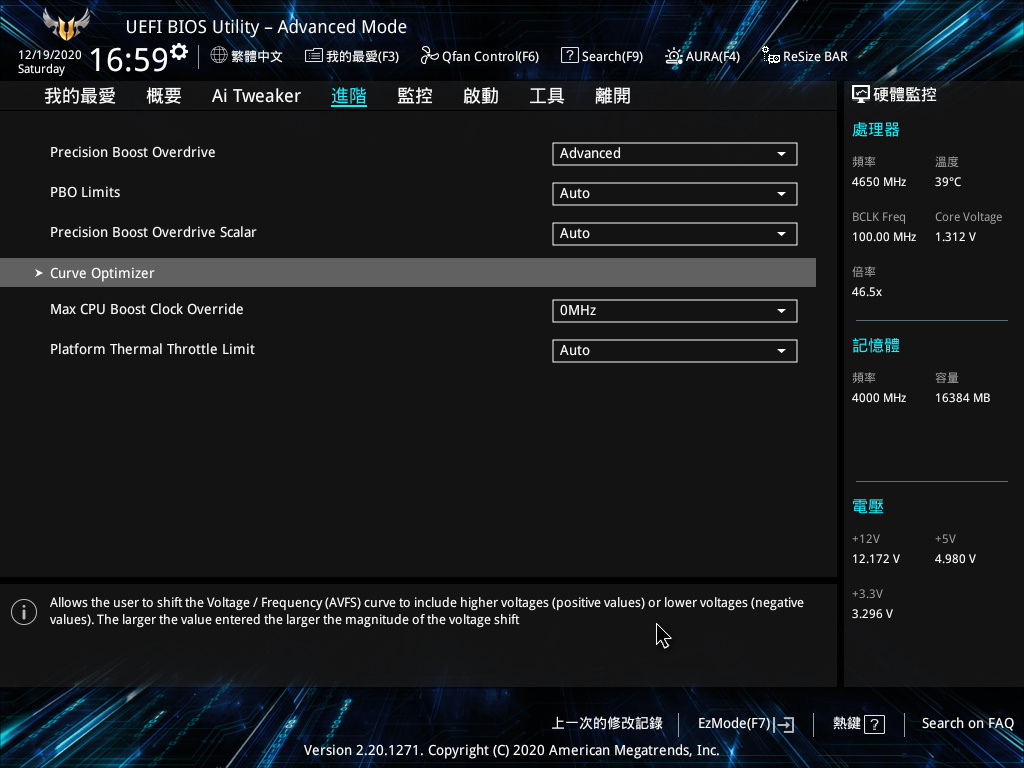Go to the 啟動 tab
1024x768 pixels.
click(x=481, y=96)
